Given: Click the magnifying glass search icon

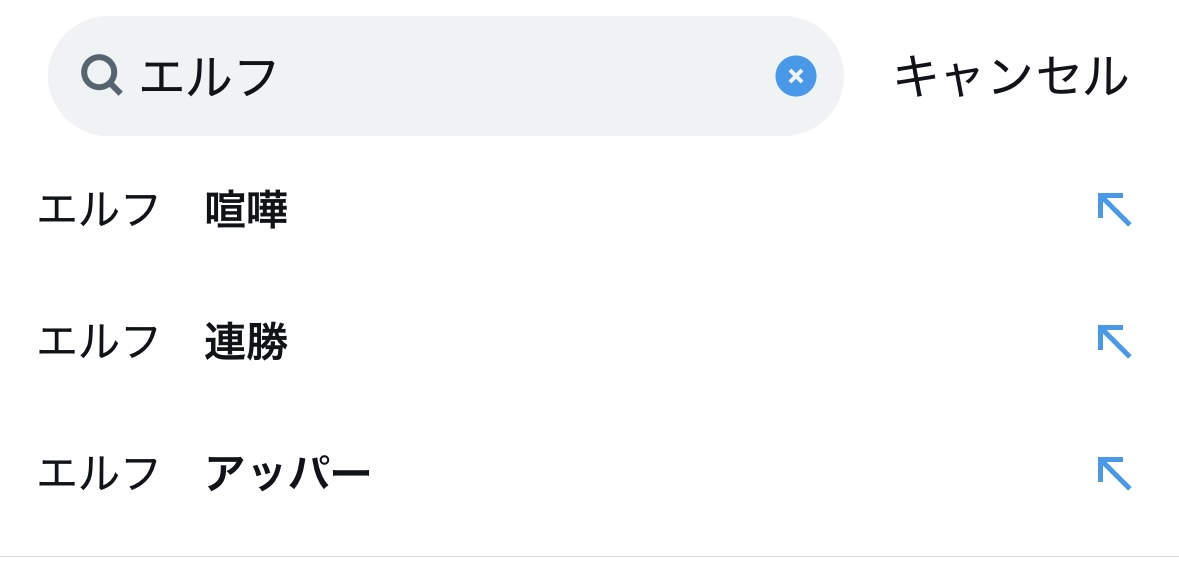Looking at the screenshot, I should (x=101, y=75).
